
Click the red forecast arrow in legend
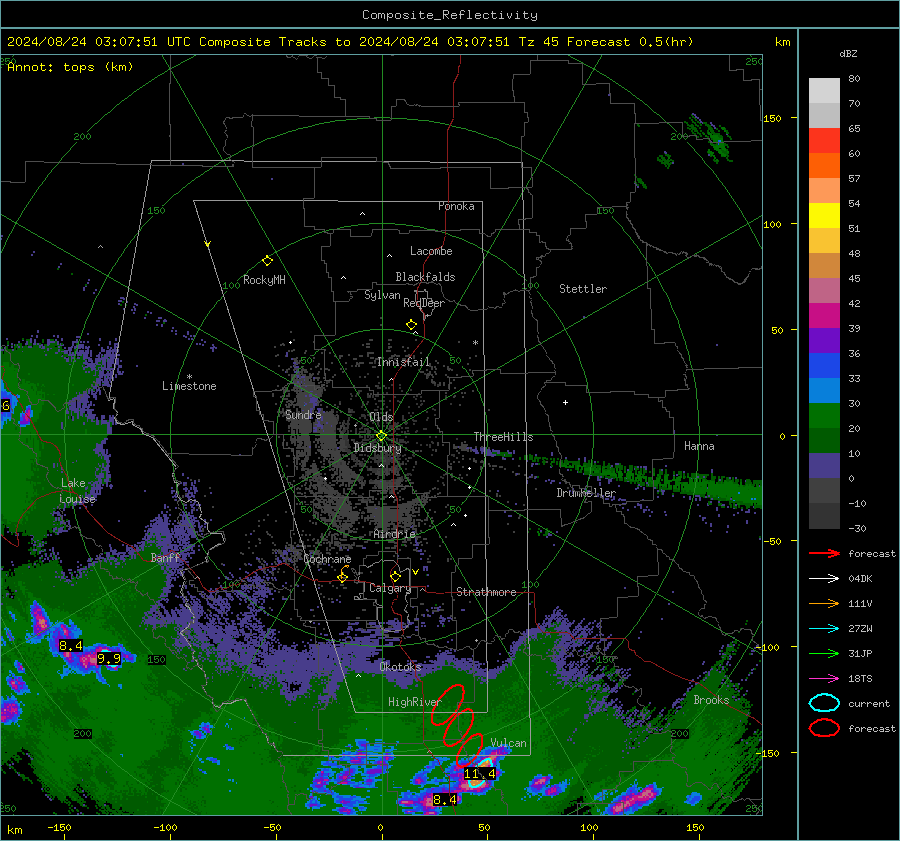coord(824,553)
